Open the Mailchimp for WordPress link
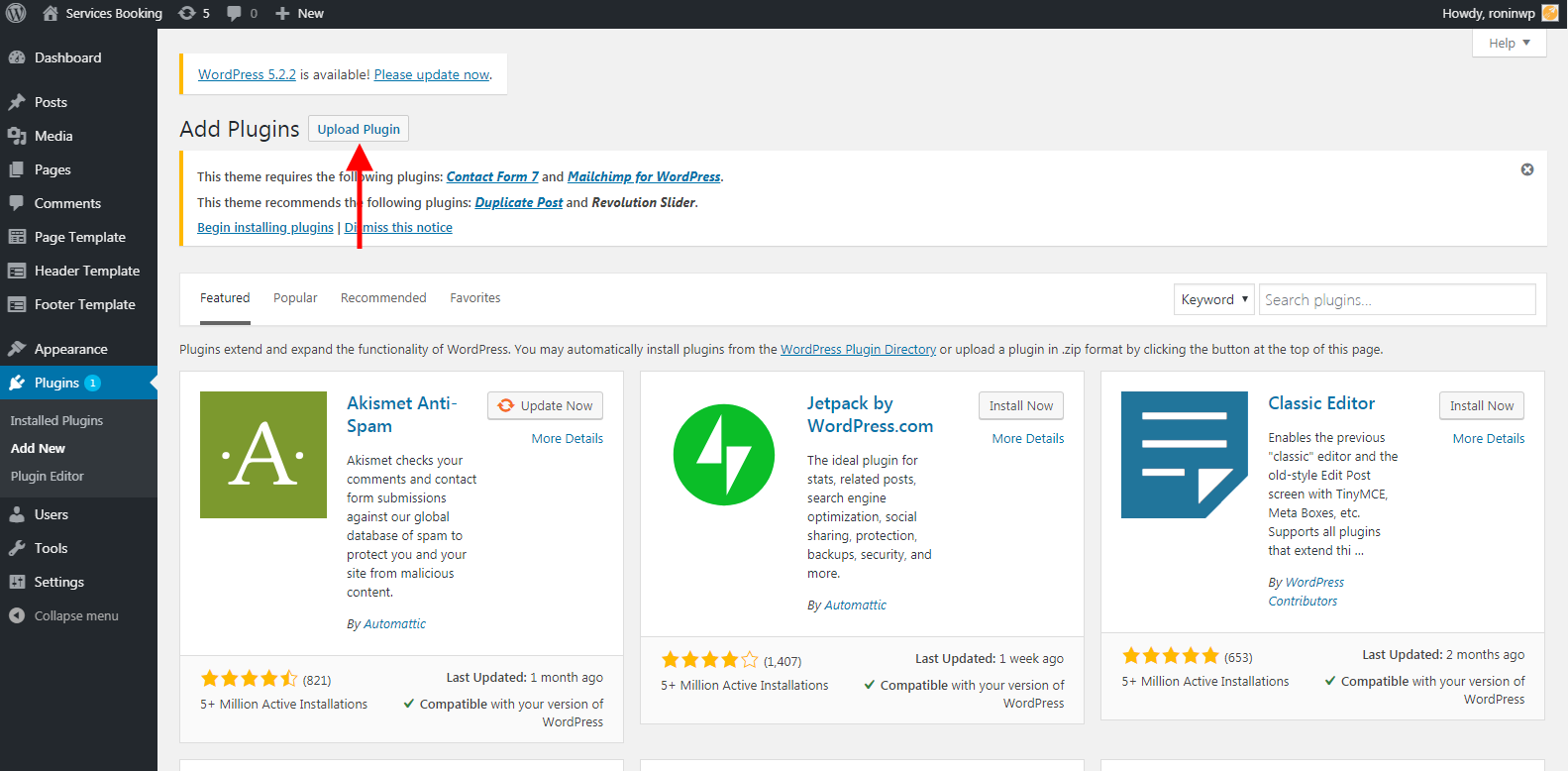 [x=644, y=176]
